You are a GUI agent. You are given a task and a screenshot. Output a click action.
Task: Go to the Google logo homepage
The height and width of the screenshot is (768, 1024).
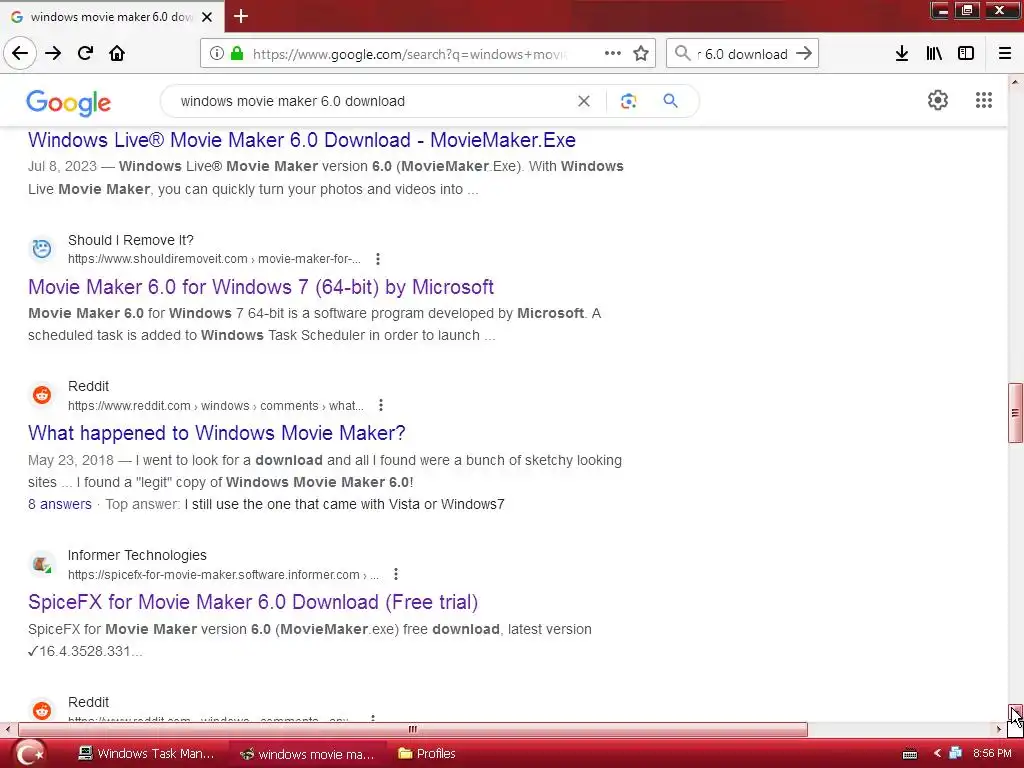click(x=69, y=103)
